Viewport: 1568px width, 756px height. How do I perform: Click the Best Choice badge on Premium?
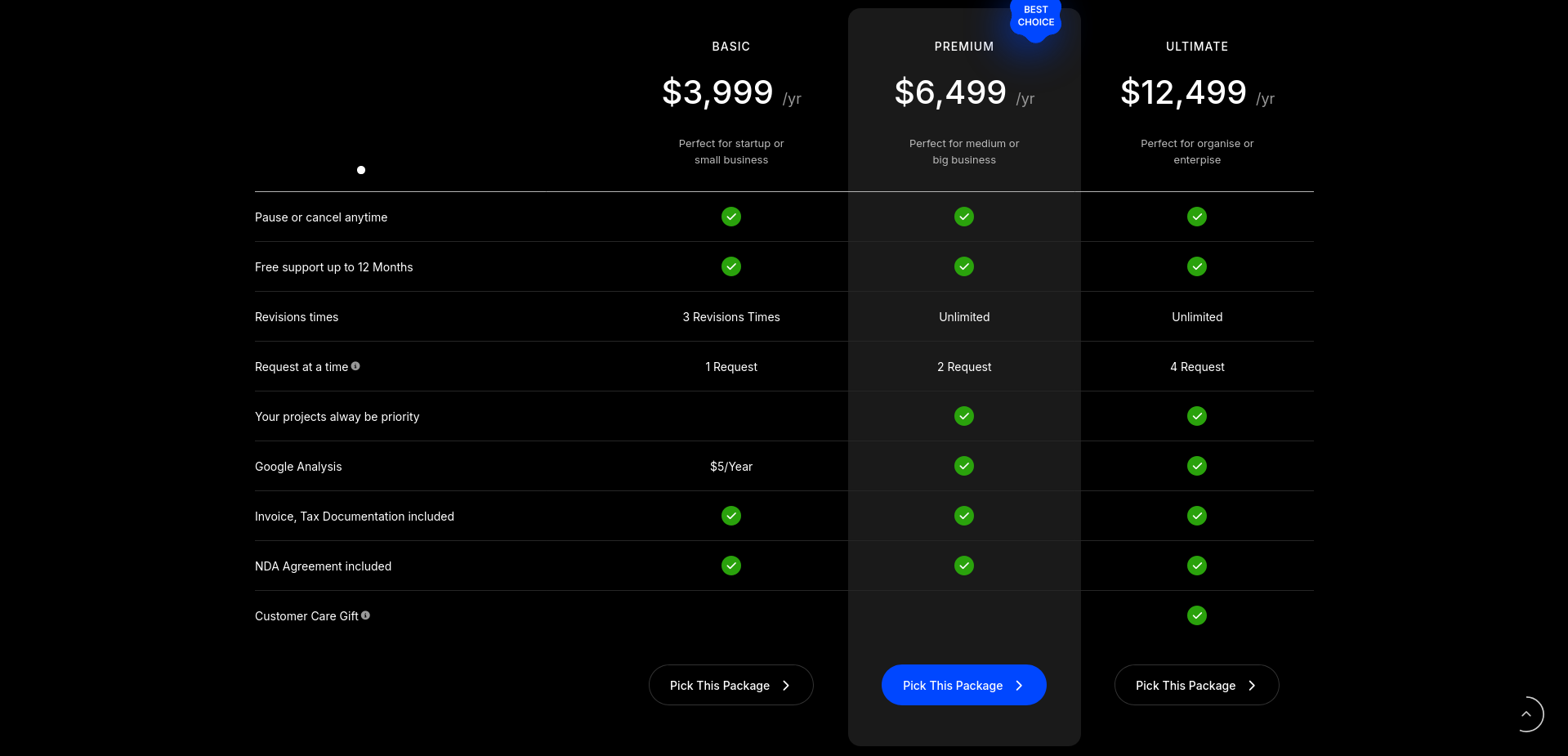[1035, 18]
